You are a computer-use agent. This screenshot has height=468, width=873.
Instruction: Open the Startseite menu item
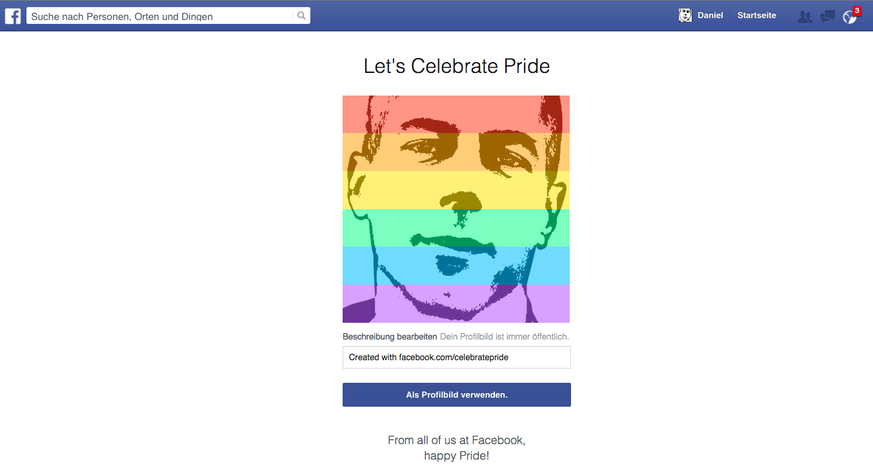[756, 16]
